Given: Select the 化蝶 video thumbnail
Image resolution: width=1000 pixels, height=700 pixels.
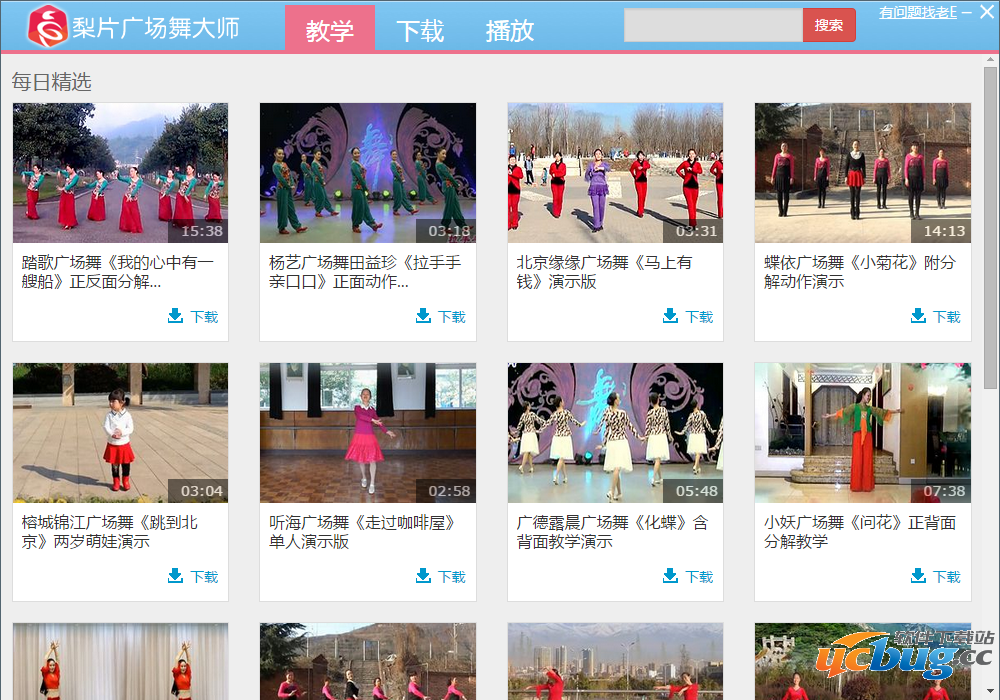Looking at the screenshot, I should point(615,432).
